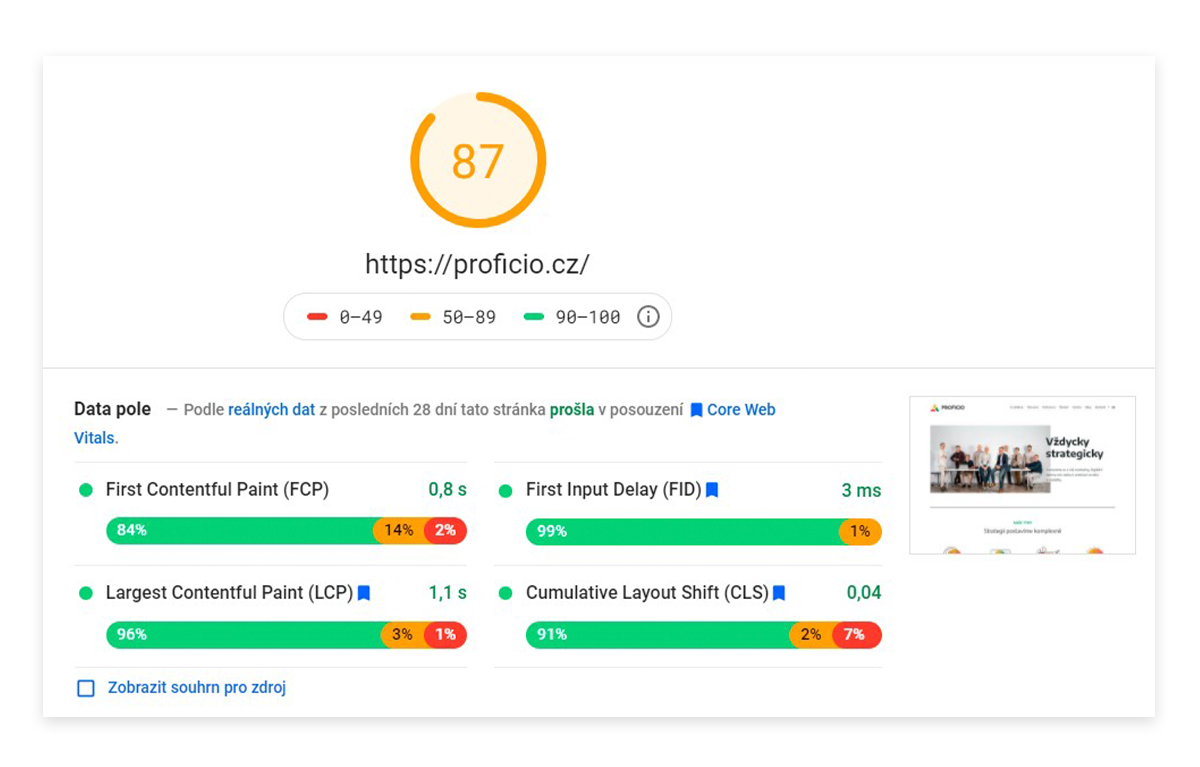
Task: Click the orange 50–89 legend marker
Action: tap(420, 317)
